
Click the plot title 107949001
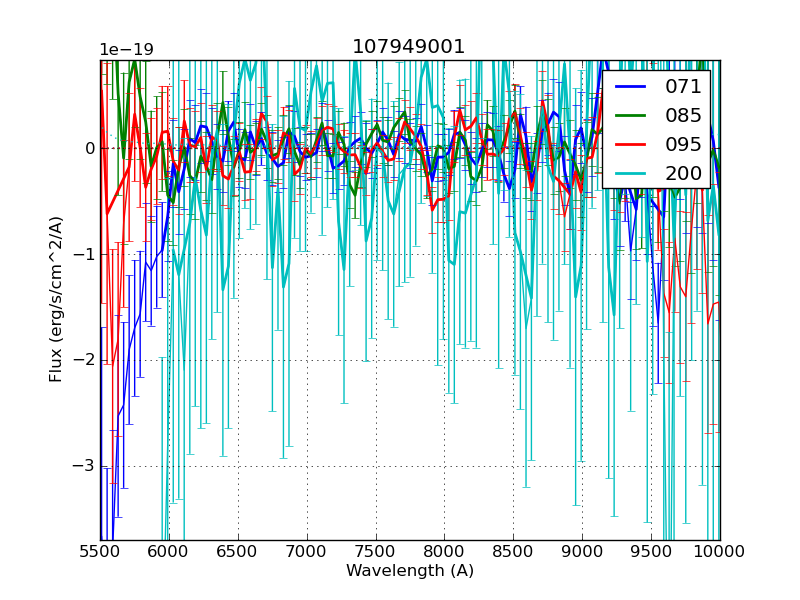(409, 47)
